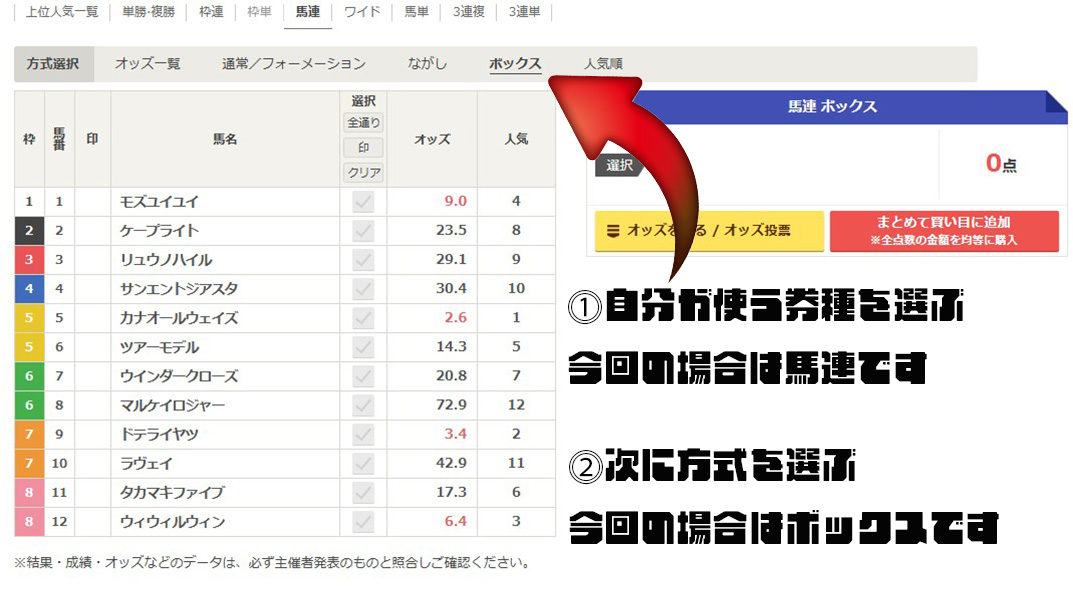
Task: Switch to the ながし method tab
Action: coord(427,64)
